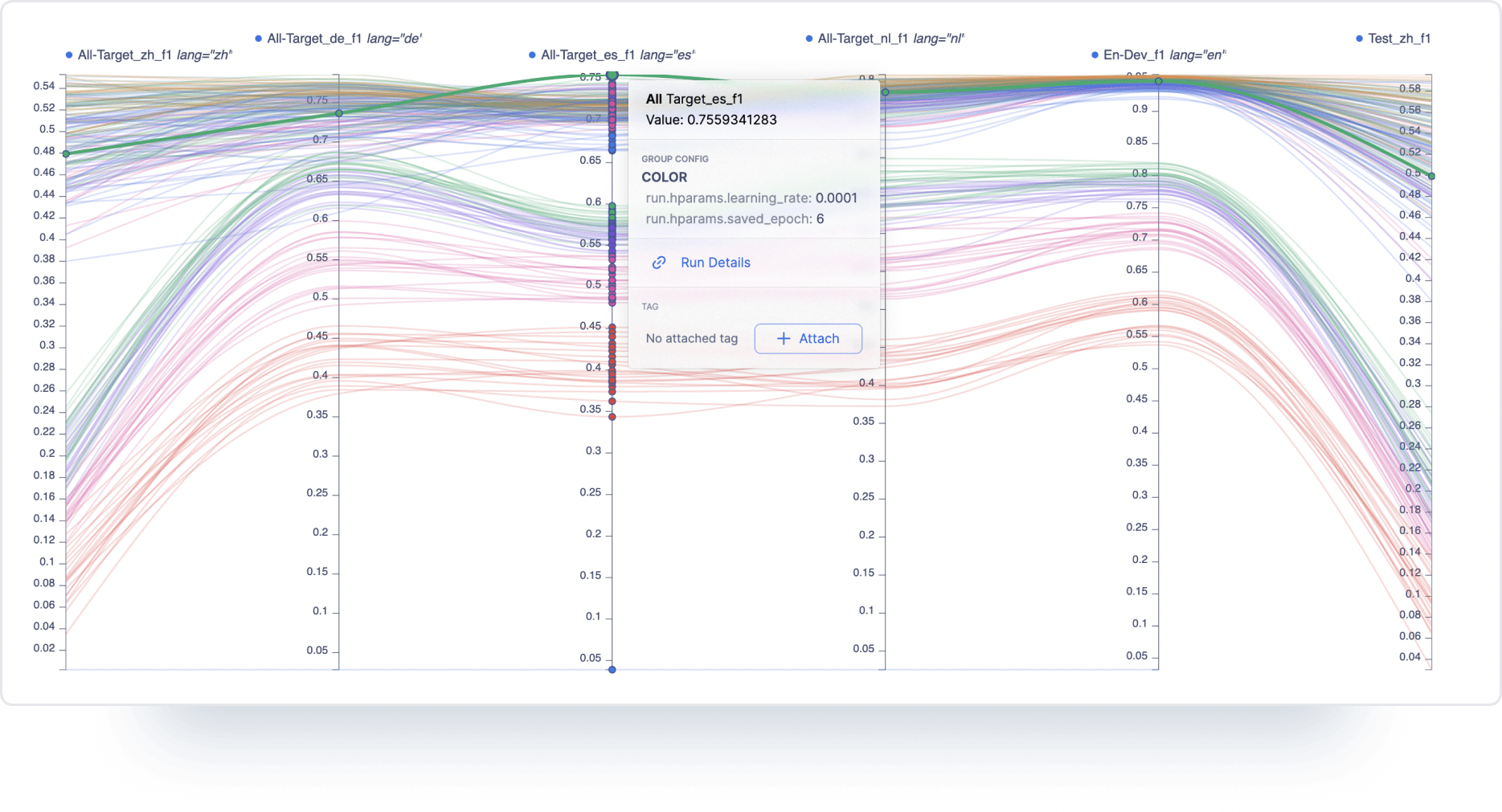Image resolution: width=1502 pixels, height=812 pixels.
Task: Click the blue dot before All-Target_de_f1
Action: (x=259, y=39)
